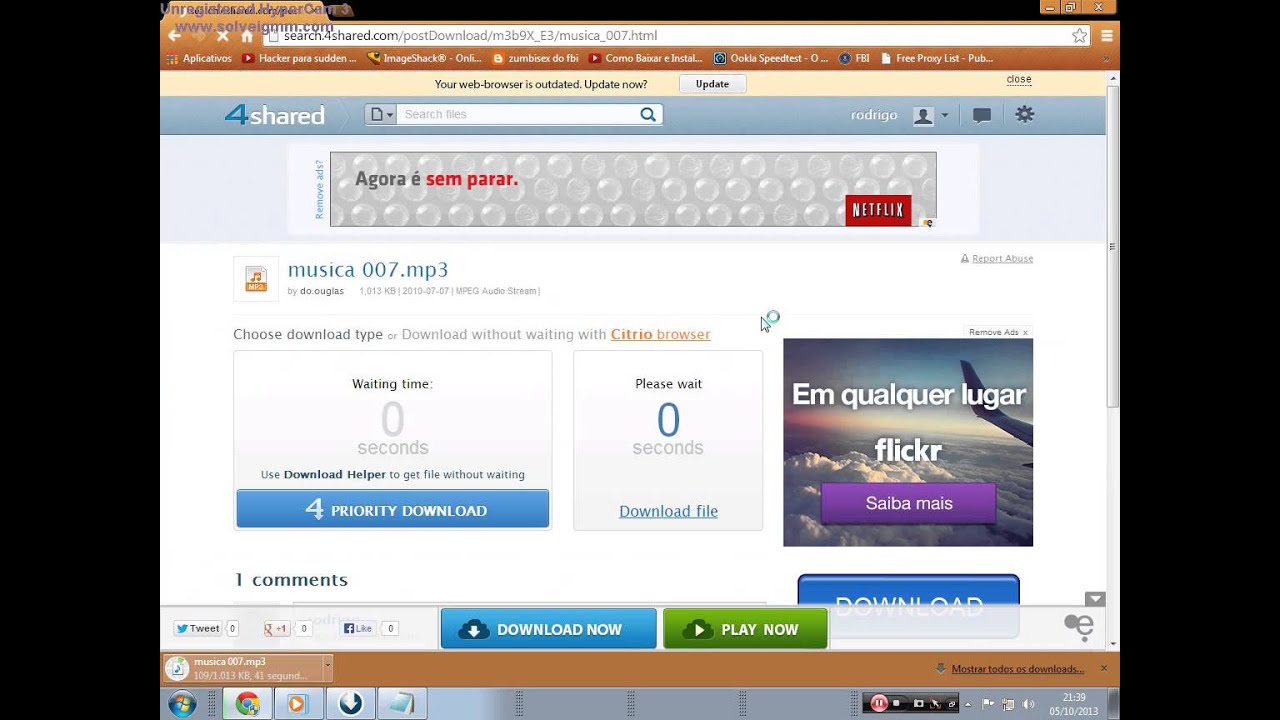Open the 'zumbisex do fbi' bookmark
Image resolution: width=1280 pixels, height=720 pixels.
point(535,58)
